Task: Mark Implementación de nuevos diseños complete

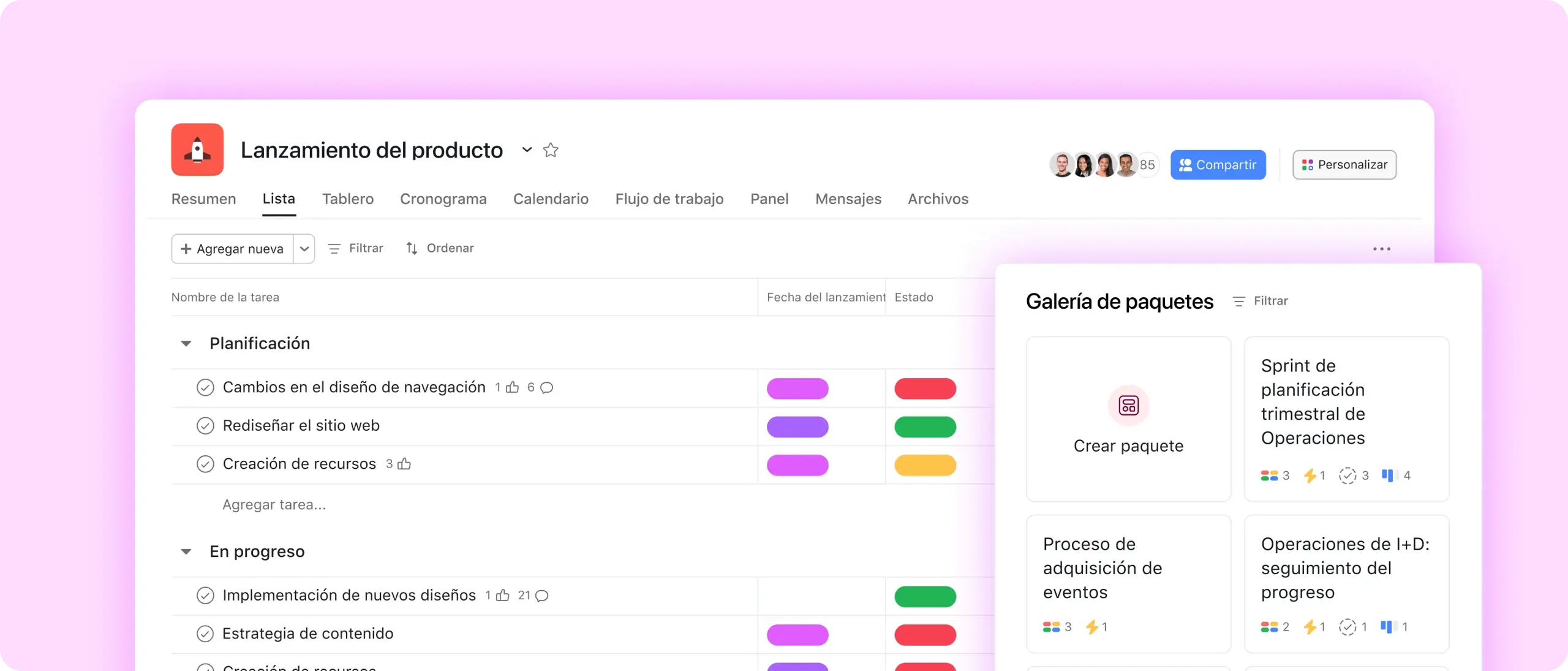Action: (x=205, y=596)
